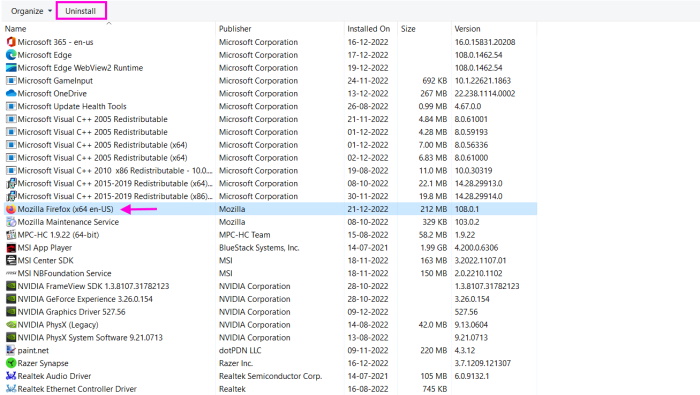
Task: Click the 105 MB size cell
Action: pyautogui.click(x=433, y=376)
